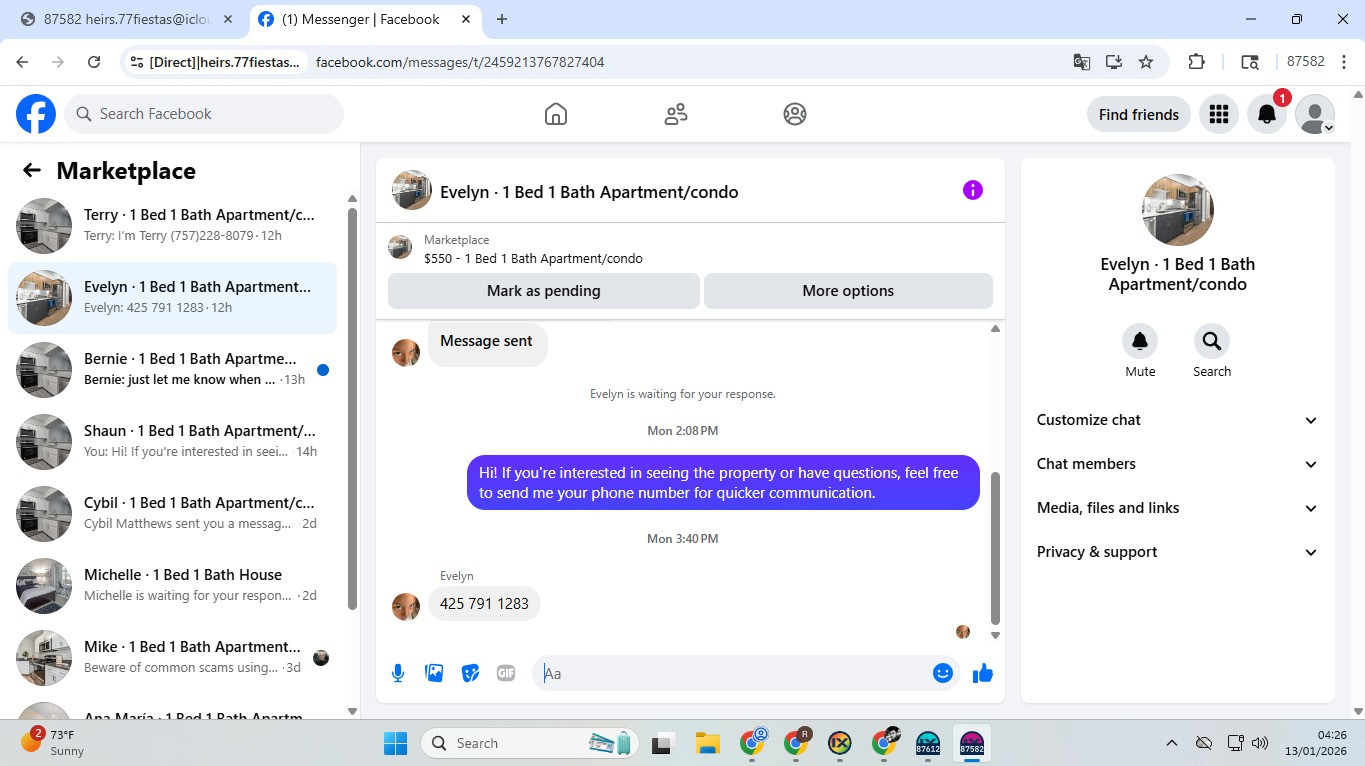Record a voice clip microphone icon

pos(398,673)
